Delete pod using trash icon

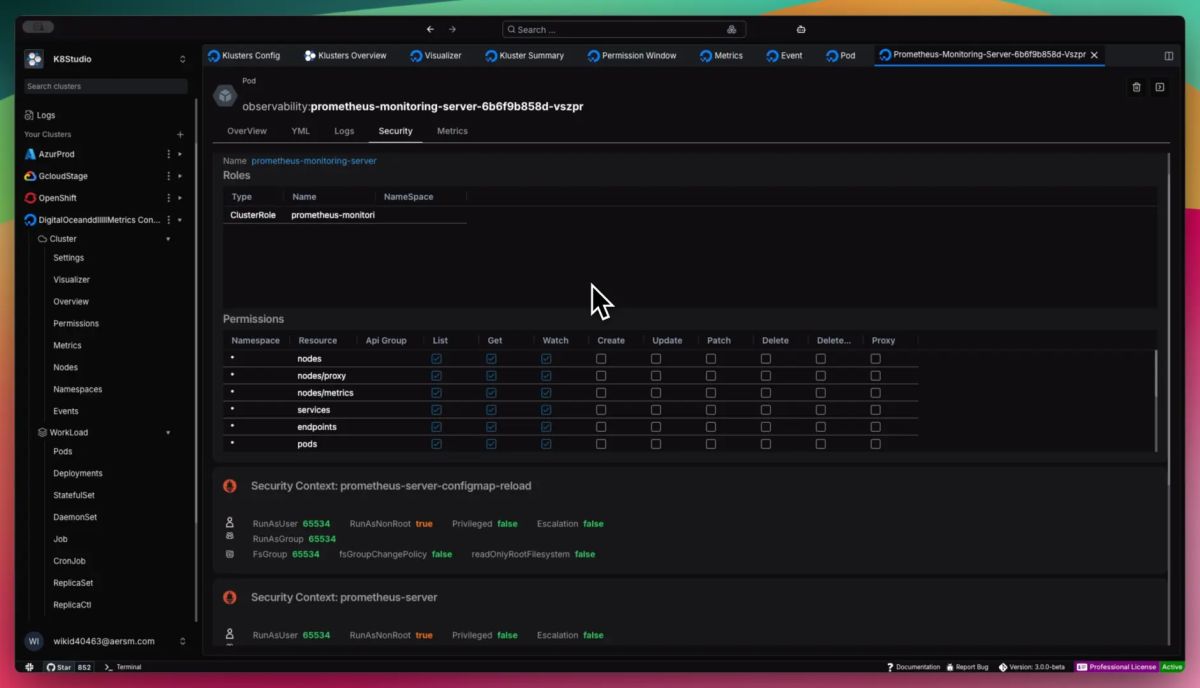(x=1136, y=87)
